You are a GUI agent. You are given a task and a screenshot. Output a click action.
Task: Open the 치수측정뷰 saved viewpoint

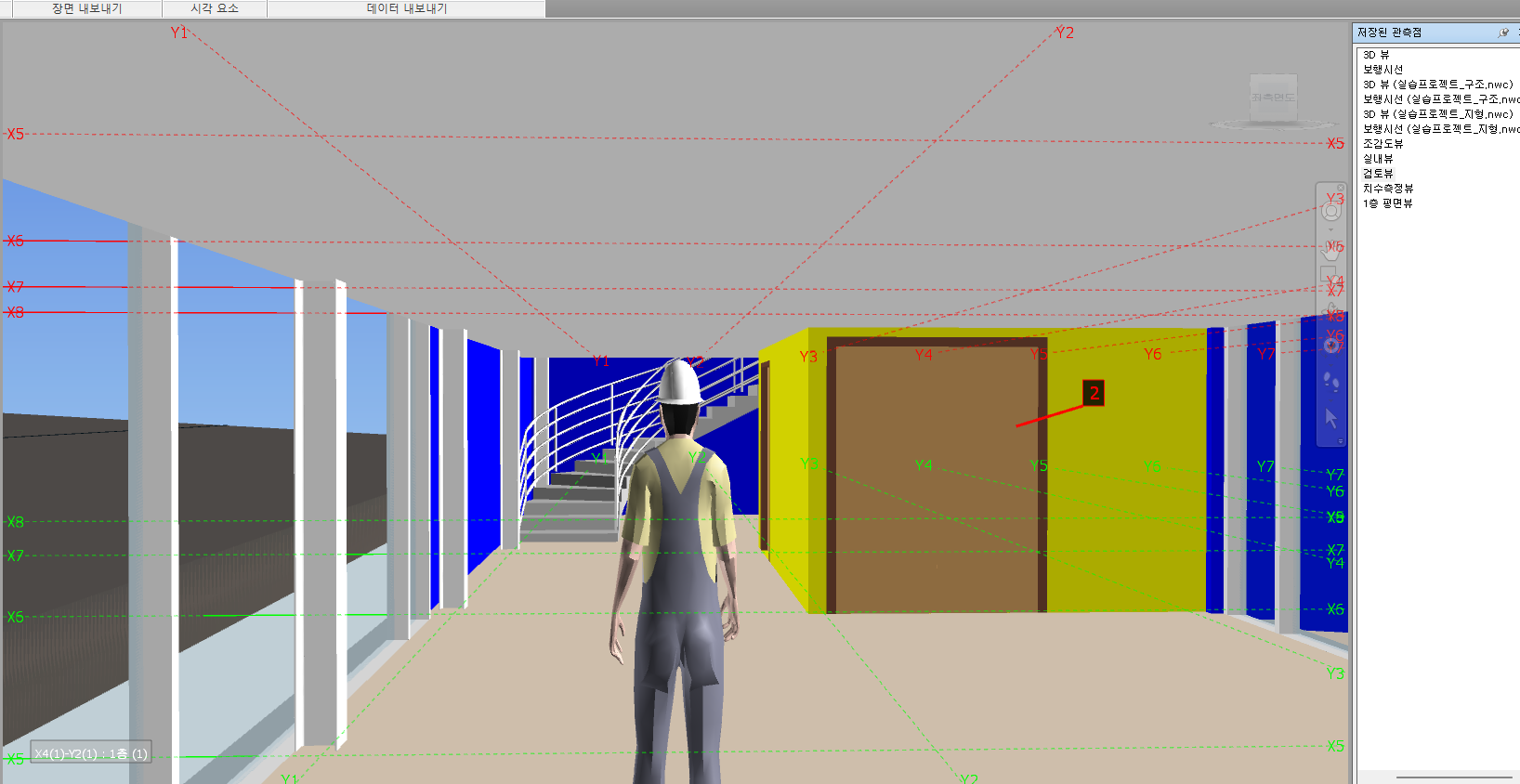(1387, 189)
